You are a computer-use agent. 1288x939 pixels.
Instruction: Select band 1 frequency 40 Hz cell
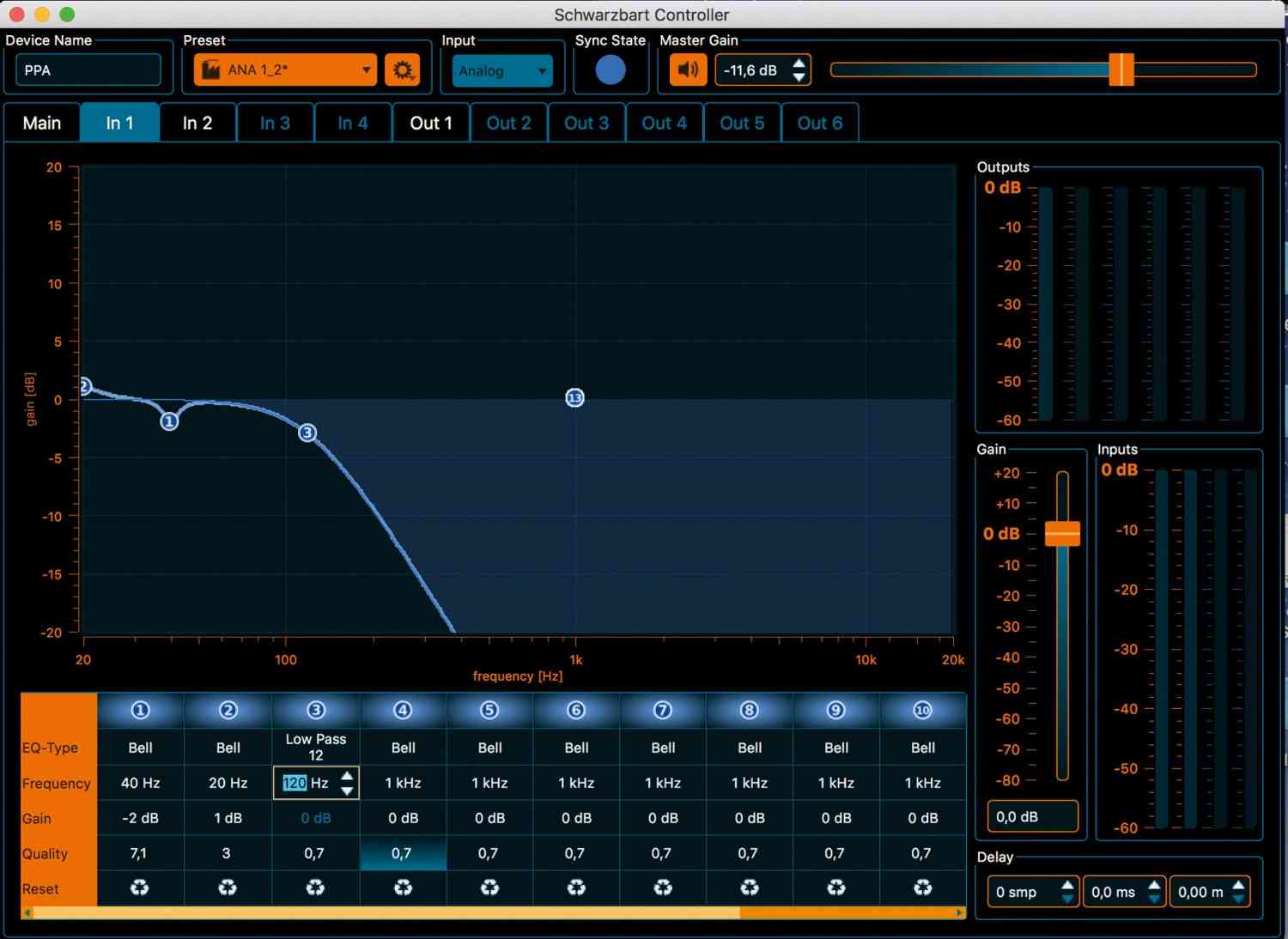click(140, 783)
